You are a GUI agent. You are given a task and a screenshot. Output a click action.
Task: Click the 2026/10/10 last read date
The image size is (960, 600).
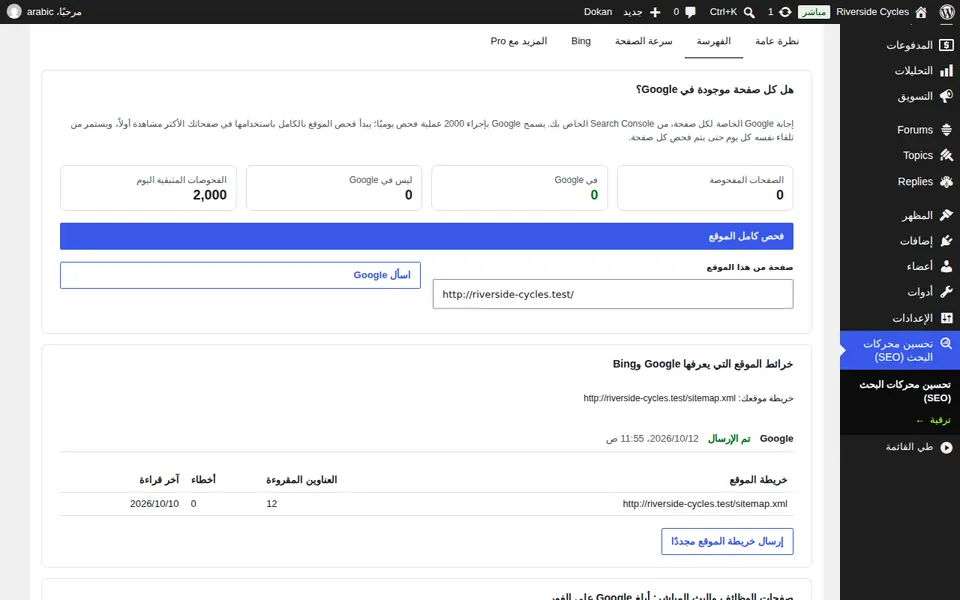tap(154, 504)
